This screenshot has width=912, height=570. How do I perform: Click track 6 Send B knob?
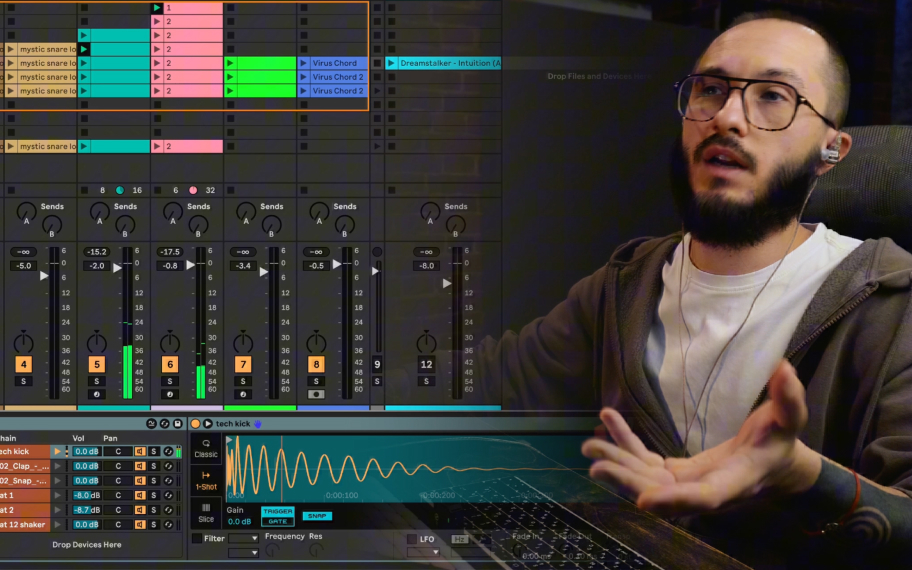(198, 225)
